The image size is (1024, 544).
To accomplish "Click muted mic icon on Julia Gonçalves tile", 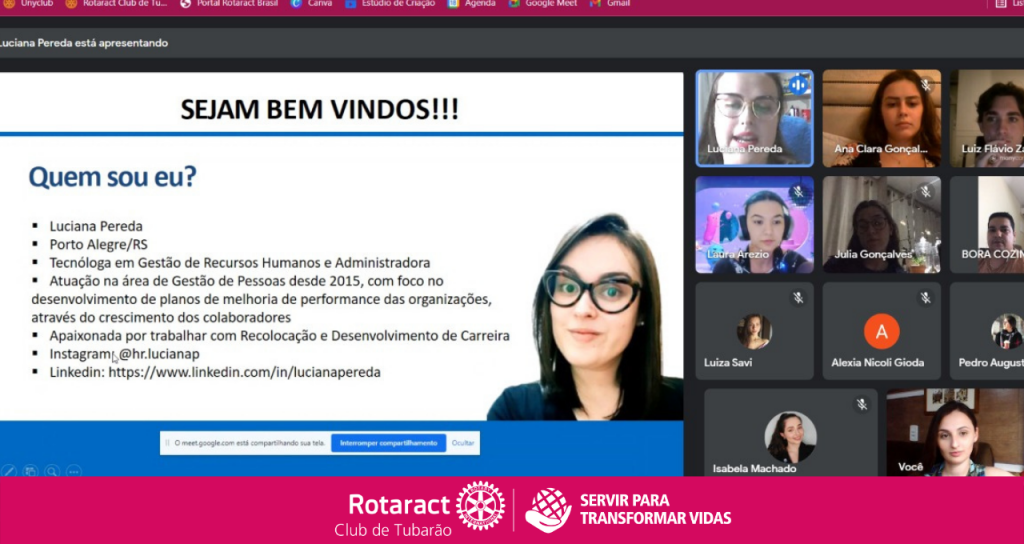I will pos(925,192).
